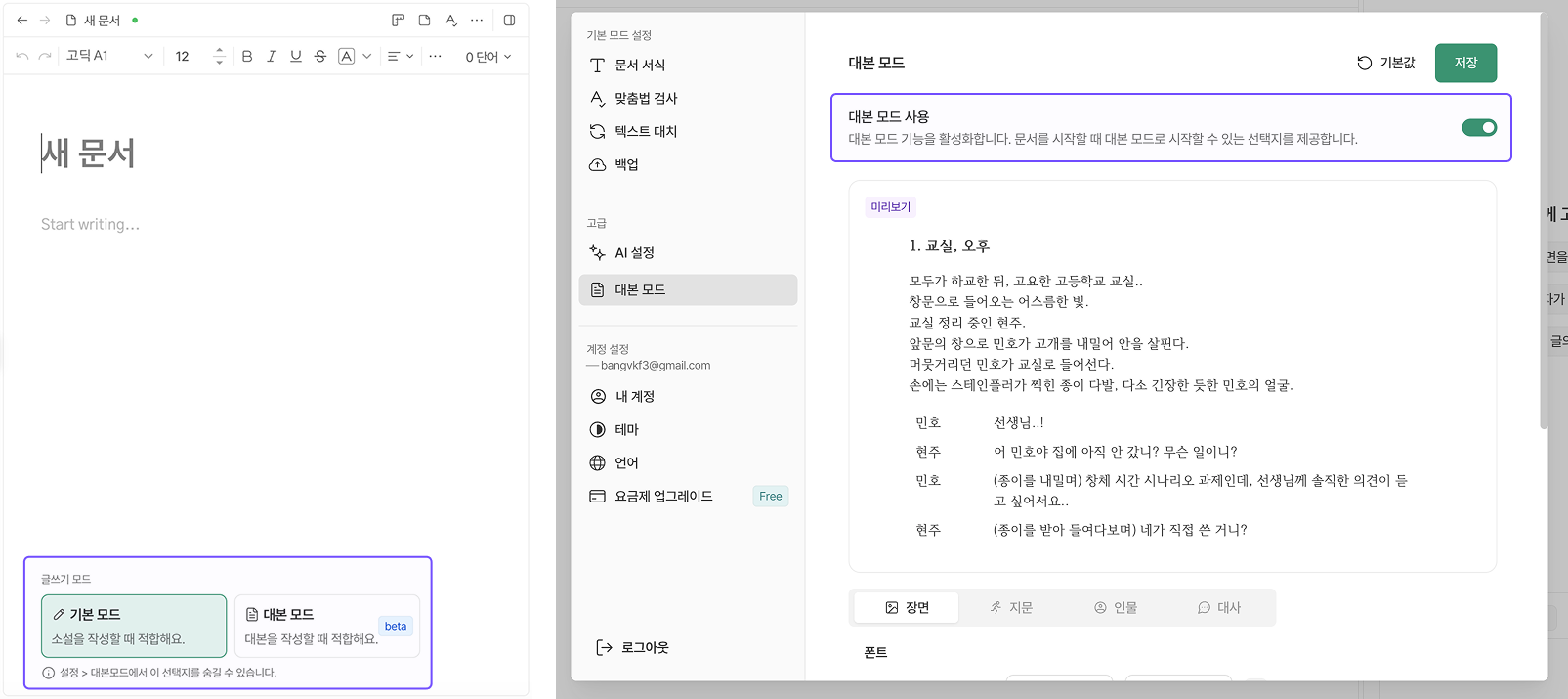Select 기본 모드 writing mode card
Screen dimensions: 1568x699
(134, 626)
